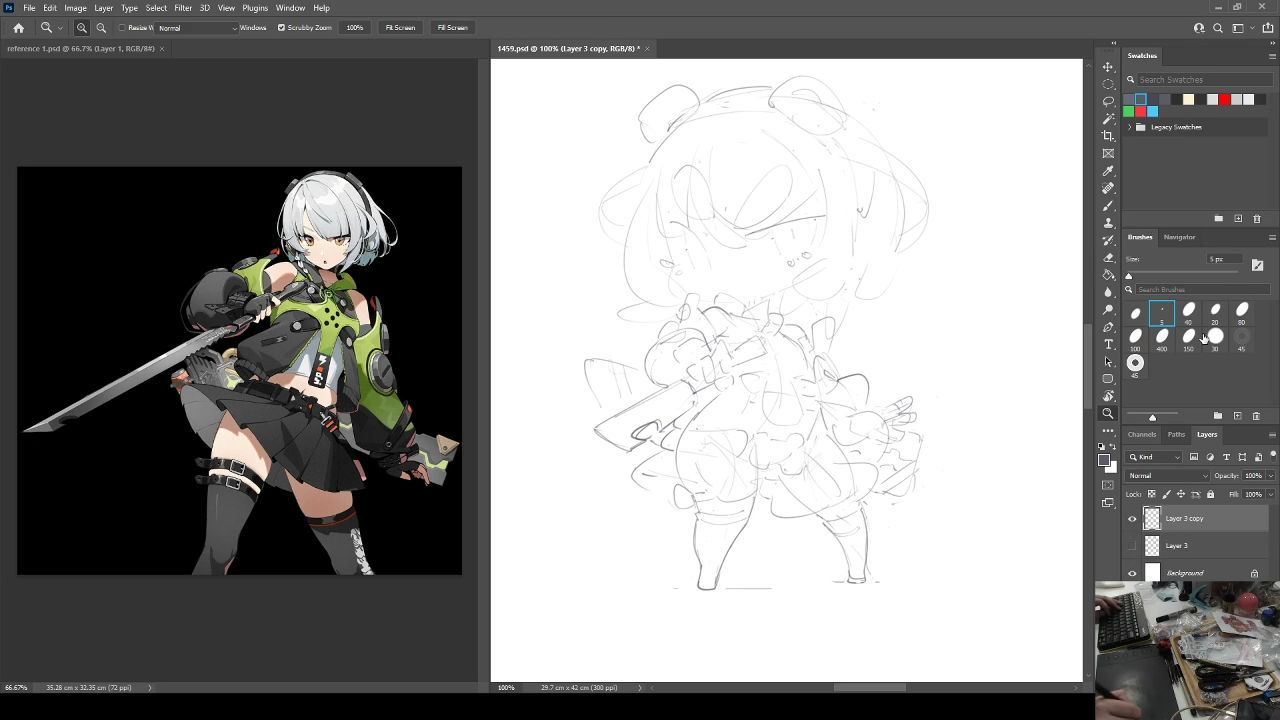Select the Healing Brush tool
This screenshot has width=1280, height=720.
[x=1108, y=188]
